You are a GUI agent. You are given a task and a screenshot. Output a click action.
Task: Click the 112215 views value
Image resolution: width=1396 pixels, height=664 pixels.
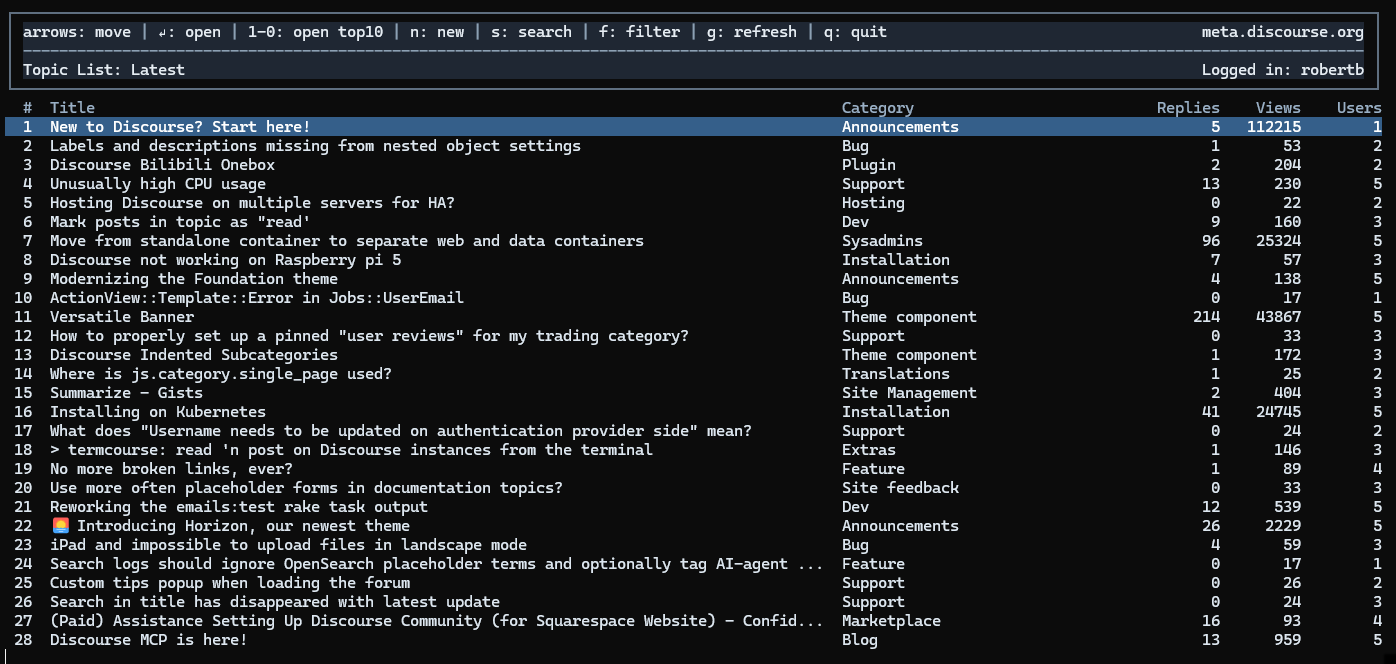(x=1274, y=127)
